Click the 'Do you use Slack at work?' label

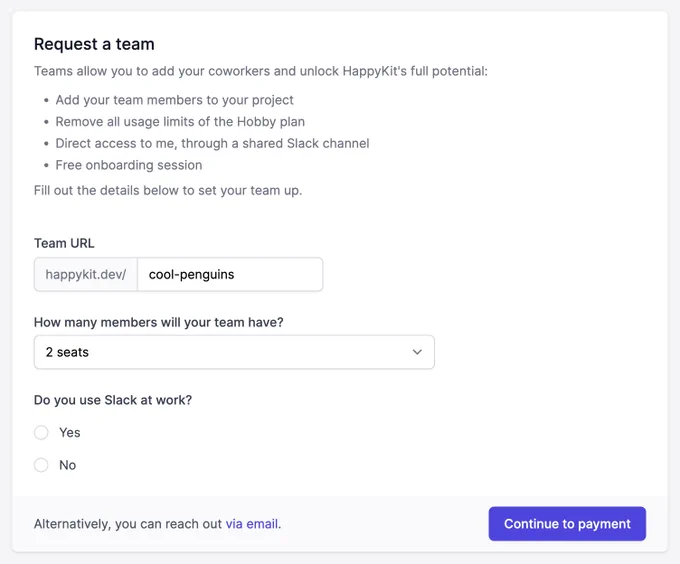(113, 400)
